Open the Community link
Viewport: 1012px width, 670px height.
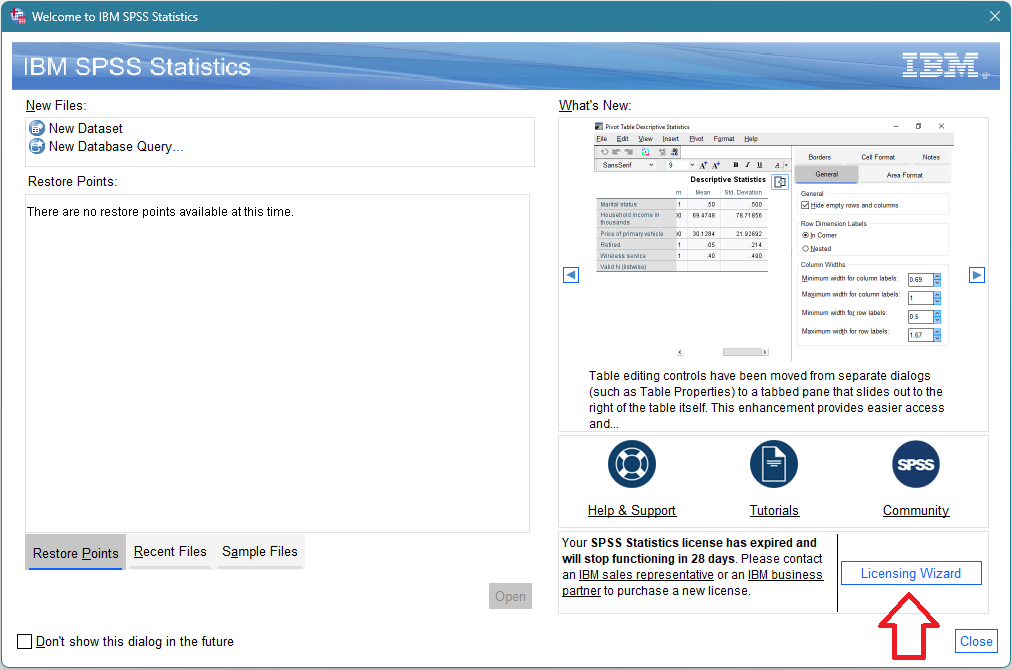[x=916, y=511]
